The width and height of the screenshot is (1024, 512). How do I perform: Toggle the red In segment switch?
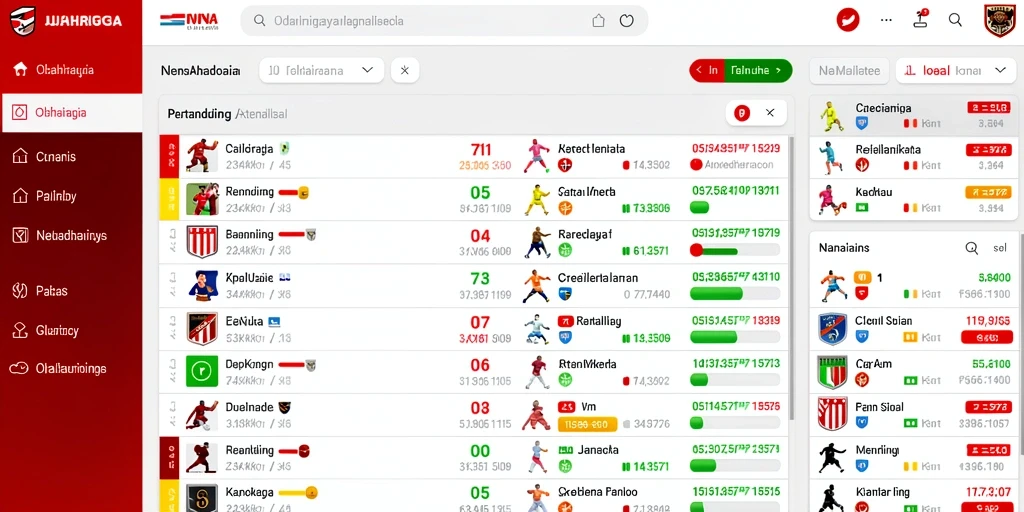coord(707,71)
